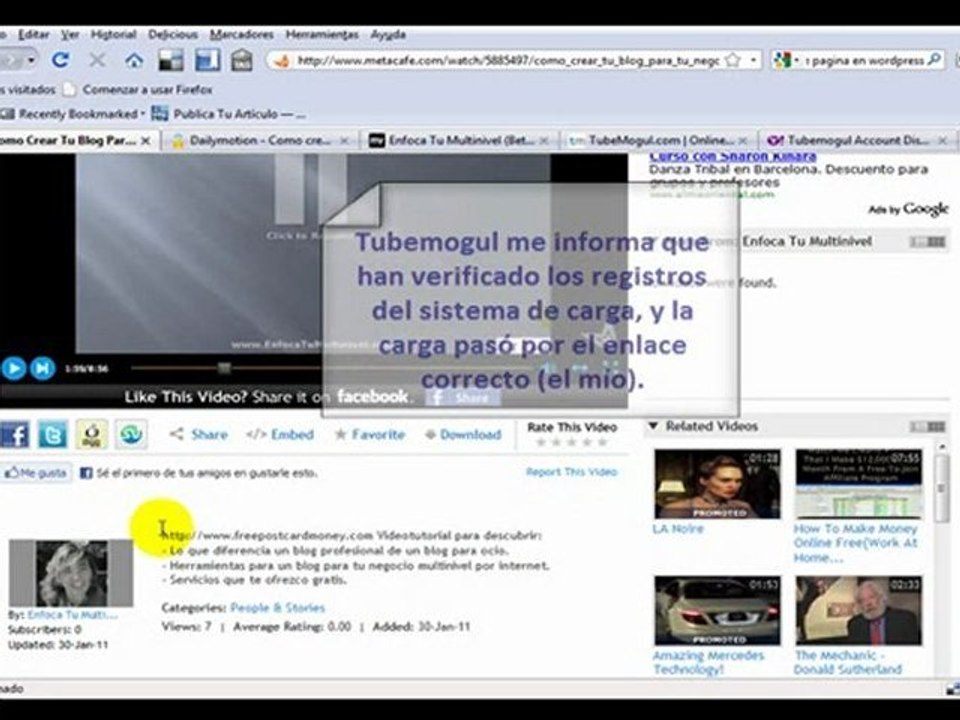This screenshot has height=720, width=960.
Task: Toggle the Enfoca Tu Multinivel view switch
Action: pyautogui.click(x=927, y=242)
